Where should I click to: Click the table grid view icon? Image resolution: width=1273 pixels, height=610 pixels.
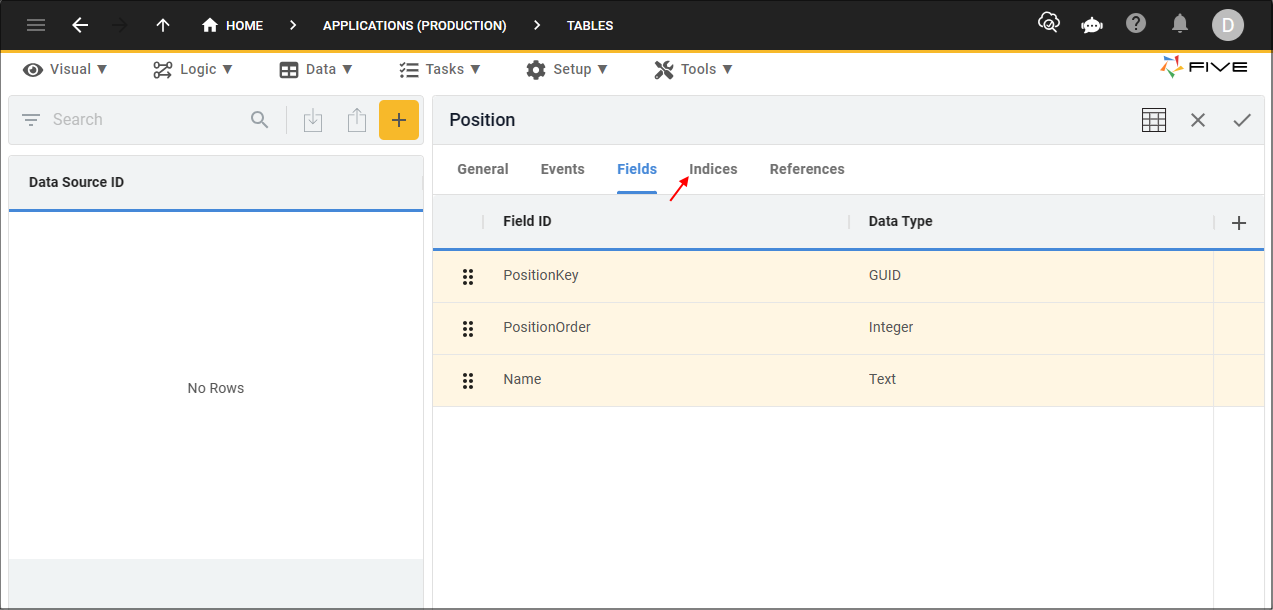tap(1154, 120)
